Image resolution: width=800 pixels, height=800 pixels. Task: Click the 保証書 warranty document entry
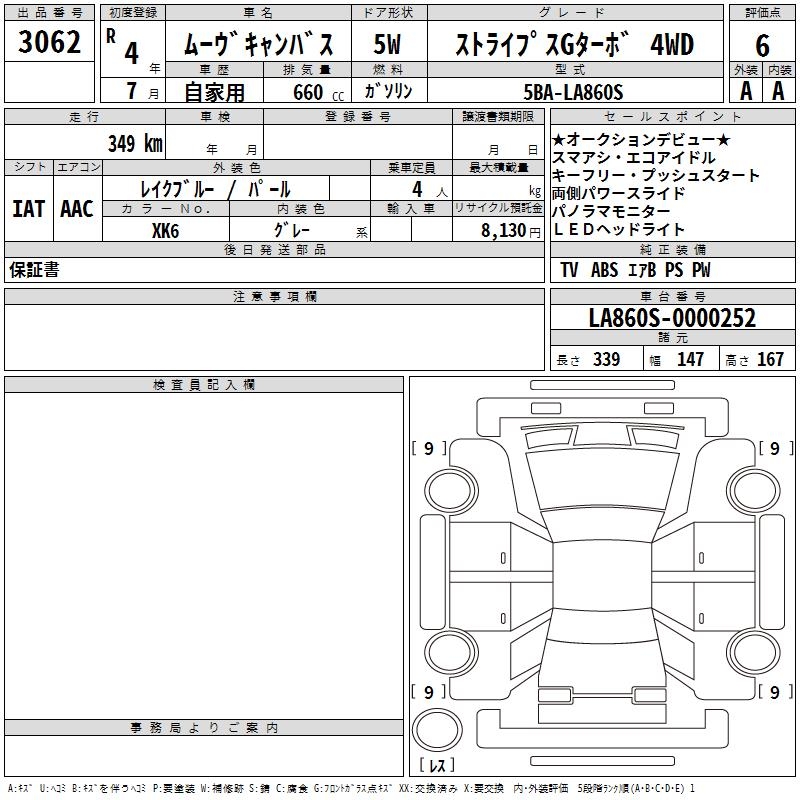click(x=34, y=270)
